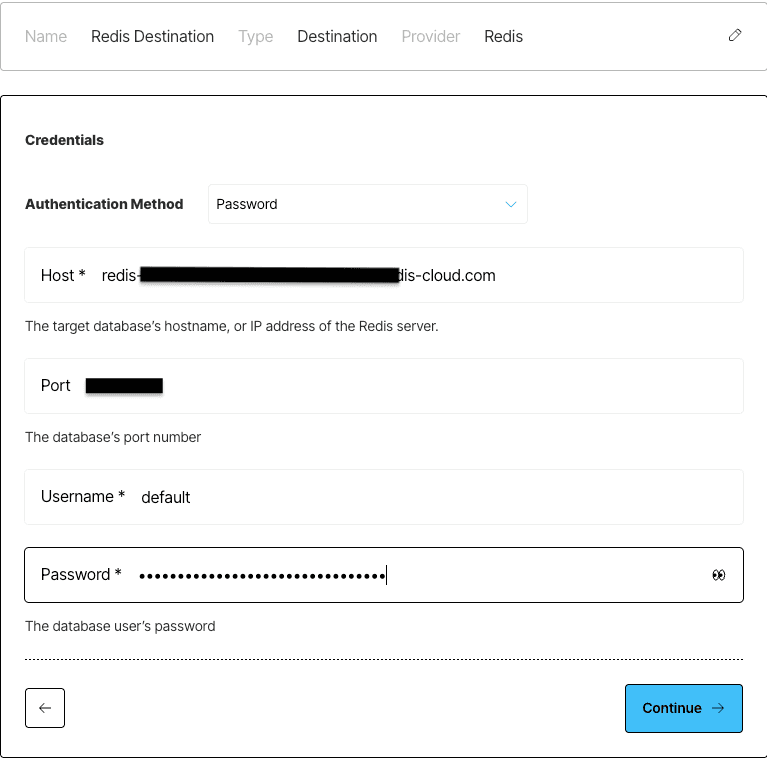Click the Continue button

[x=684, y=708]
